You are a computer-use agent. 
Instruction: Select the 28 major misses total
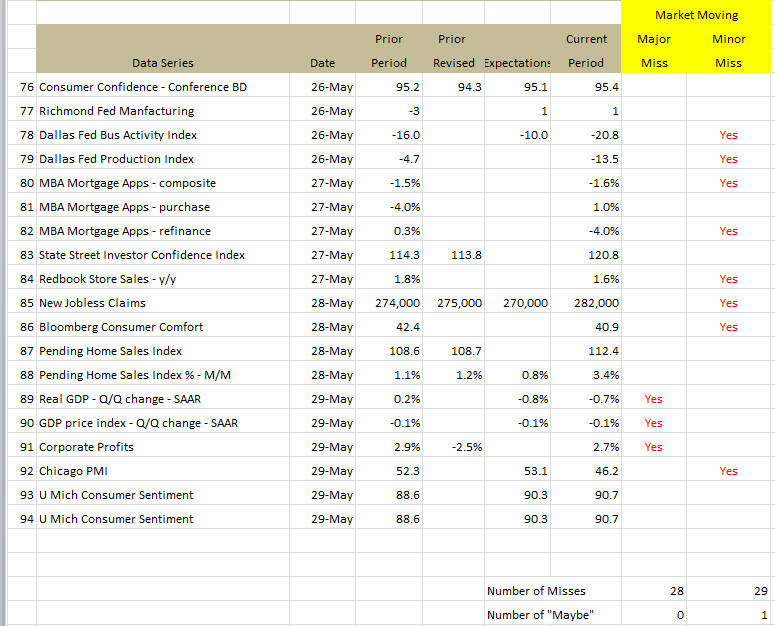click(677, 591)
